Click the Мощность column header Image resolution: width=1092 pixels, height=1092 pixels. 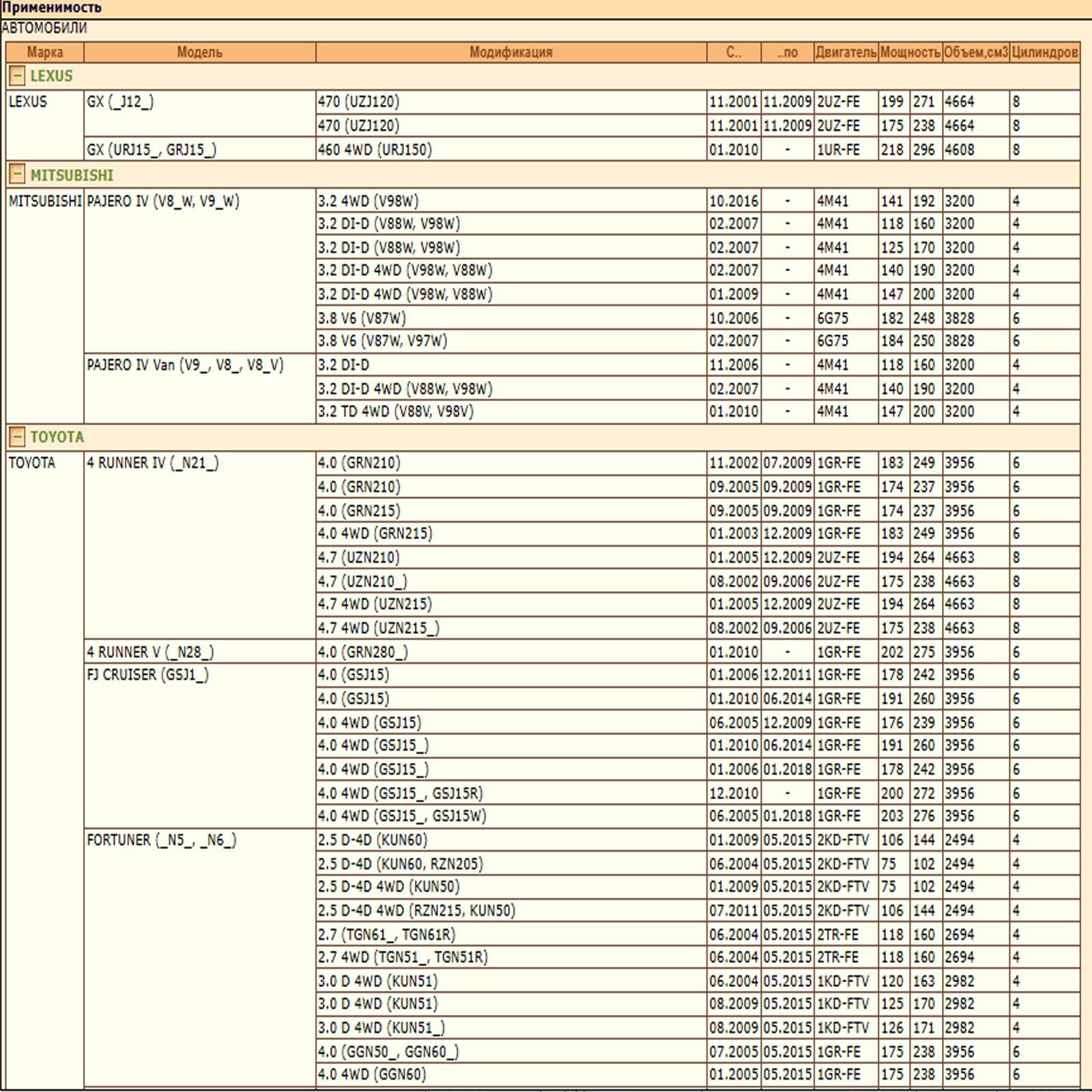coord(910,52)
